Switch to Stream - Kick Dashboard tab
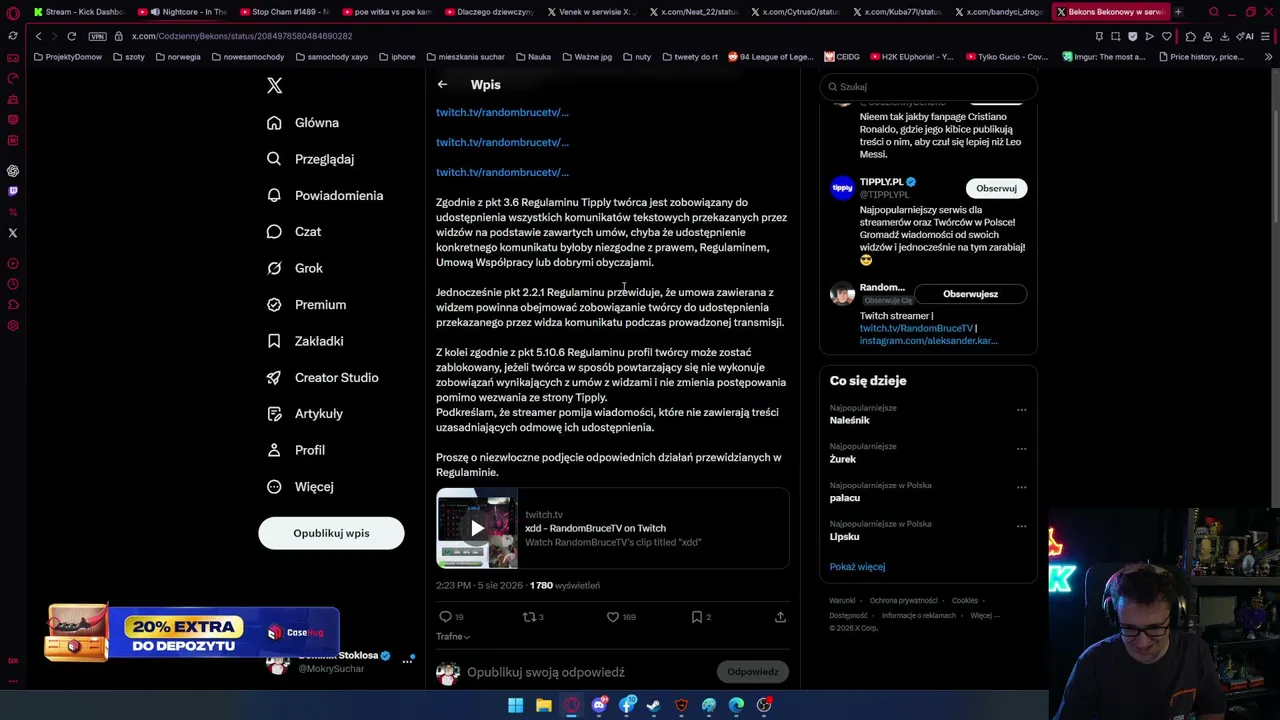The width and height of the screenshot is (1280, 720). click(78, 12)
